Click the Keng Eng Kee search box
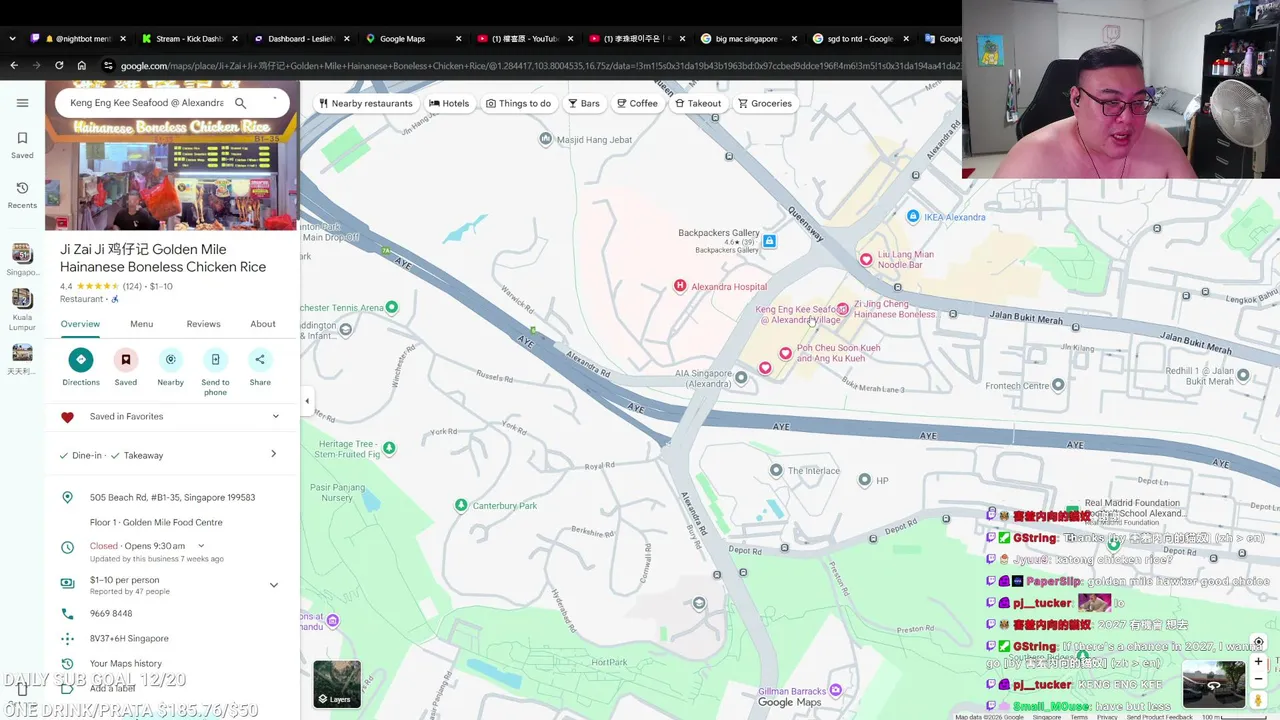Screen dimensions: 1280x720 [147, 103]
